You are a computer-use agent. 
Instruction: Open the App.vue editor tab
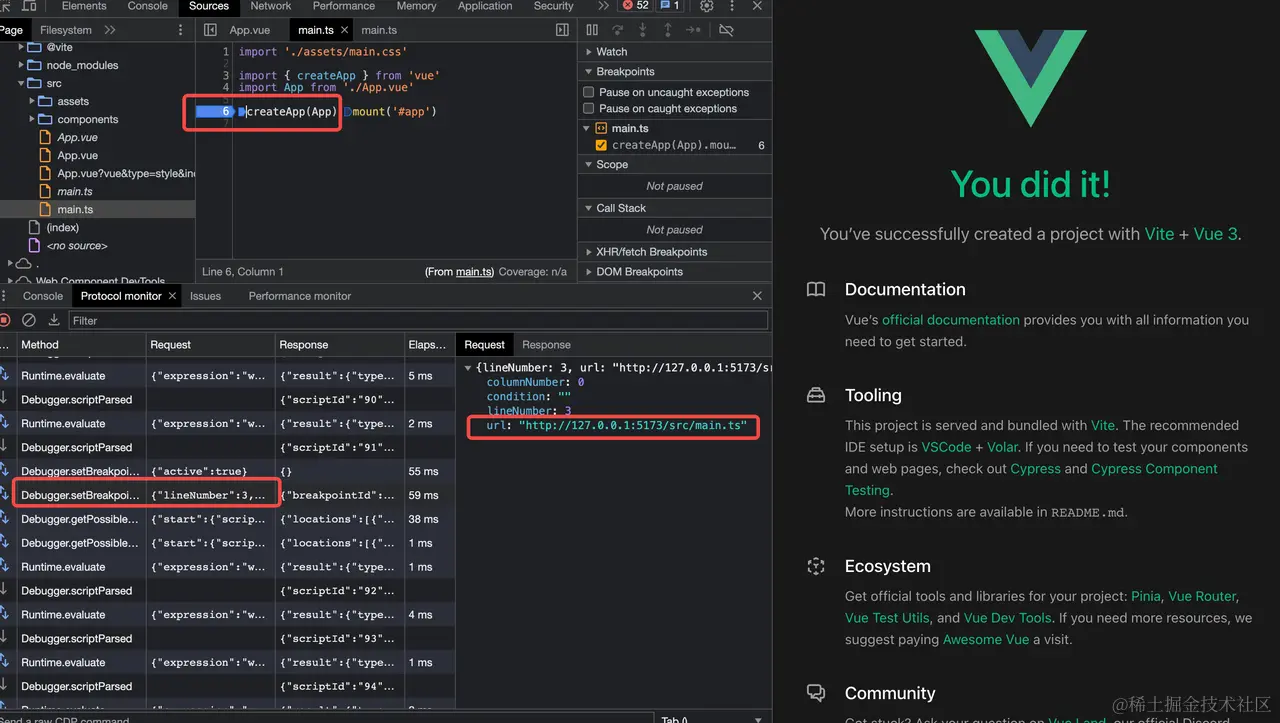click(250, 31)
